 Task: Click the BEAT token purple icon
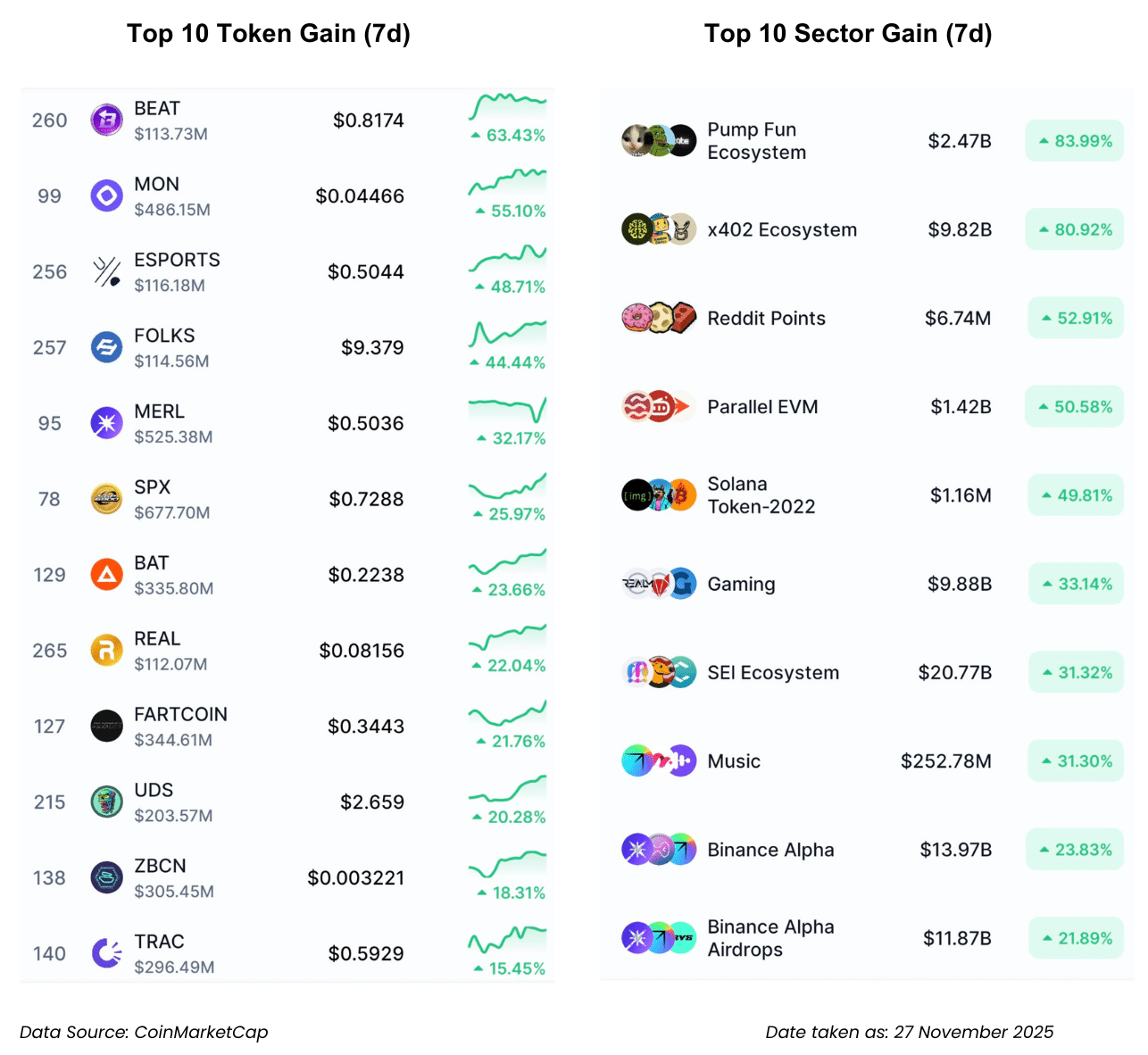(x=107, y=120)
